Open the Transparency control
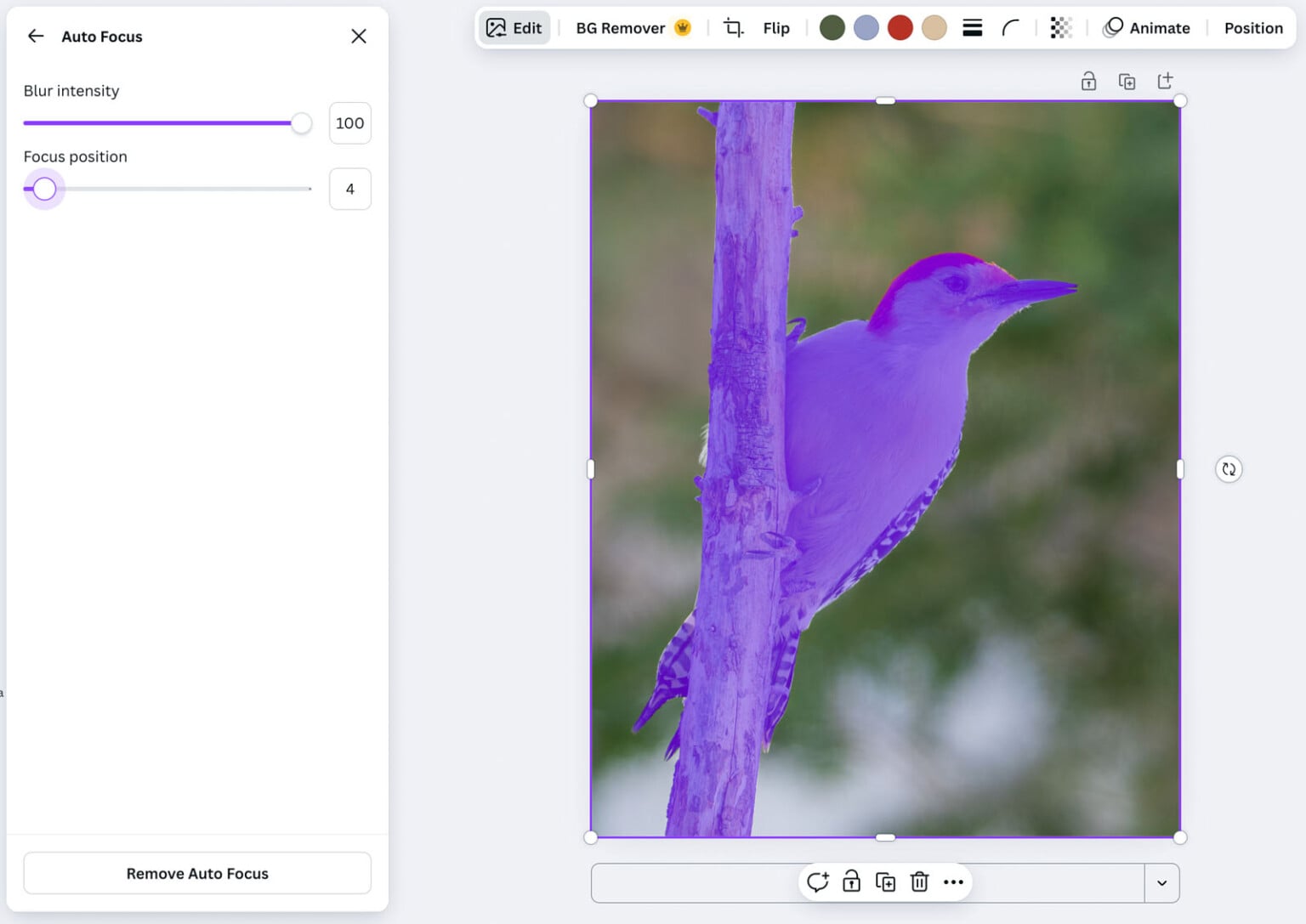This screenshot has width=1306, height=924. coord(1060,28)
